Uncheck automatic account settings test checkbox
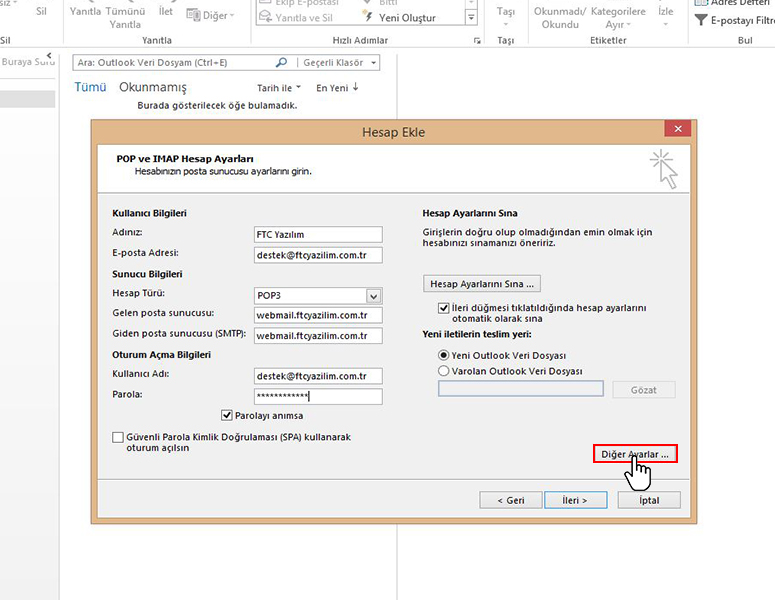775x600 pixels. [444, 308]
